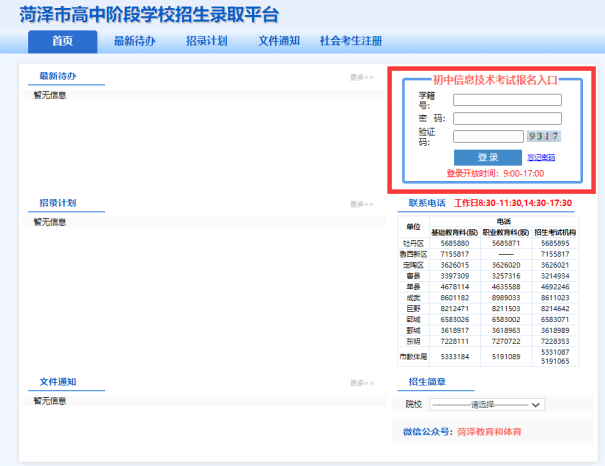Click phone number 8601182 in table

(x=455, y=298)
